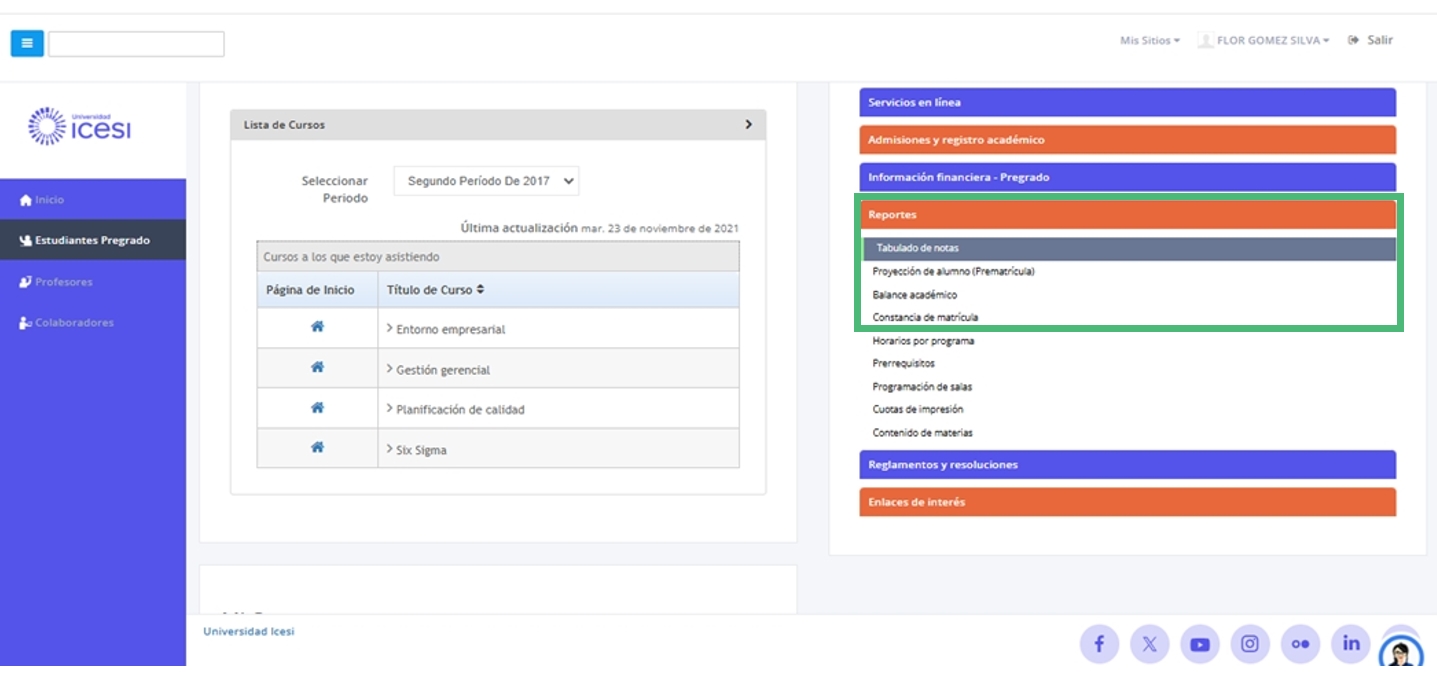The height and width of the screenshot is (685, 1437).
Task: Click the blue hamburger menu button
Action: [x=27, y=43]
